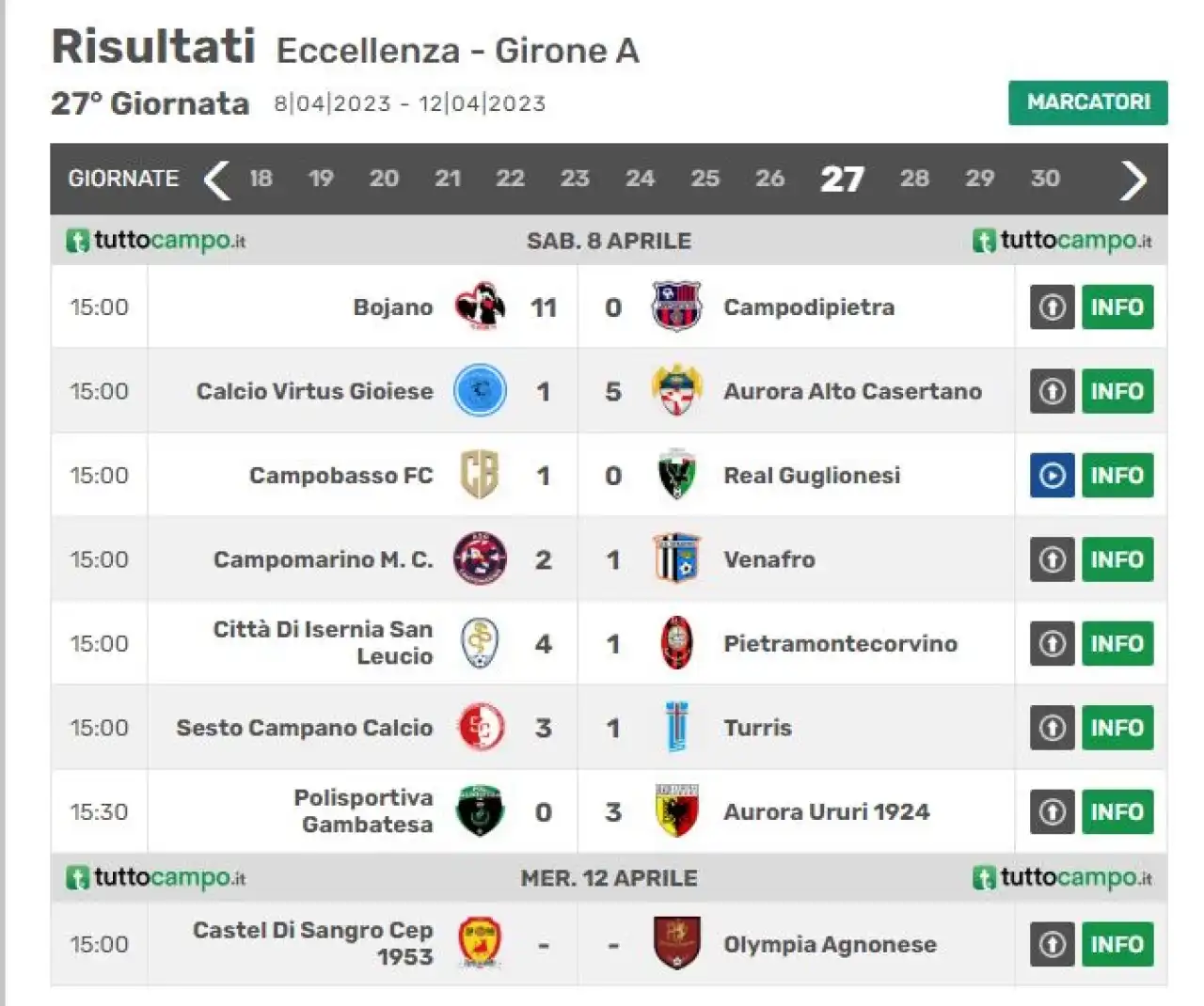Go to previous giornate with left chevron
The width and height of the screenshot is (1204, 1006).
pyautogui.click(x=216, y=180)
